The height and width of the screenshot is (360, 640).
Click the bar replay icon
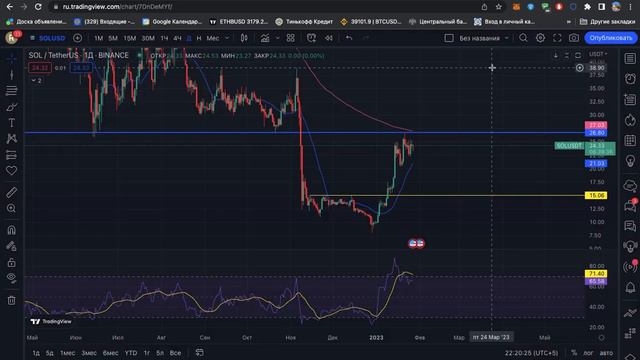point(329,38)
